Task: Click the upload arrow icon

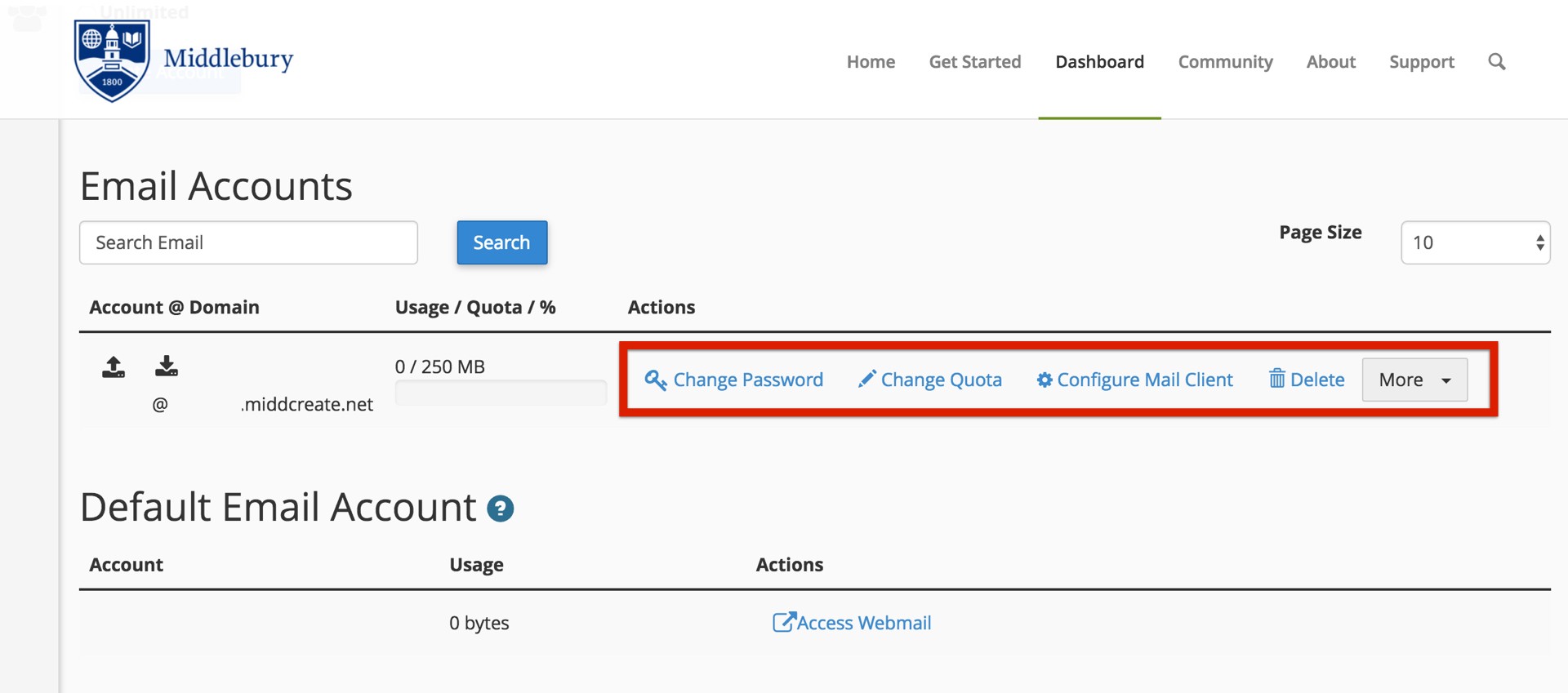Action: [114, 367]
